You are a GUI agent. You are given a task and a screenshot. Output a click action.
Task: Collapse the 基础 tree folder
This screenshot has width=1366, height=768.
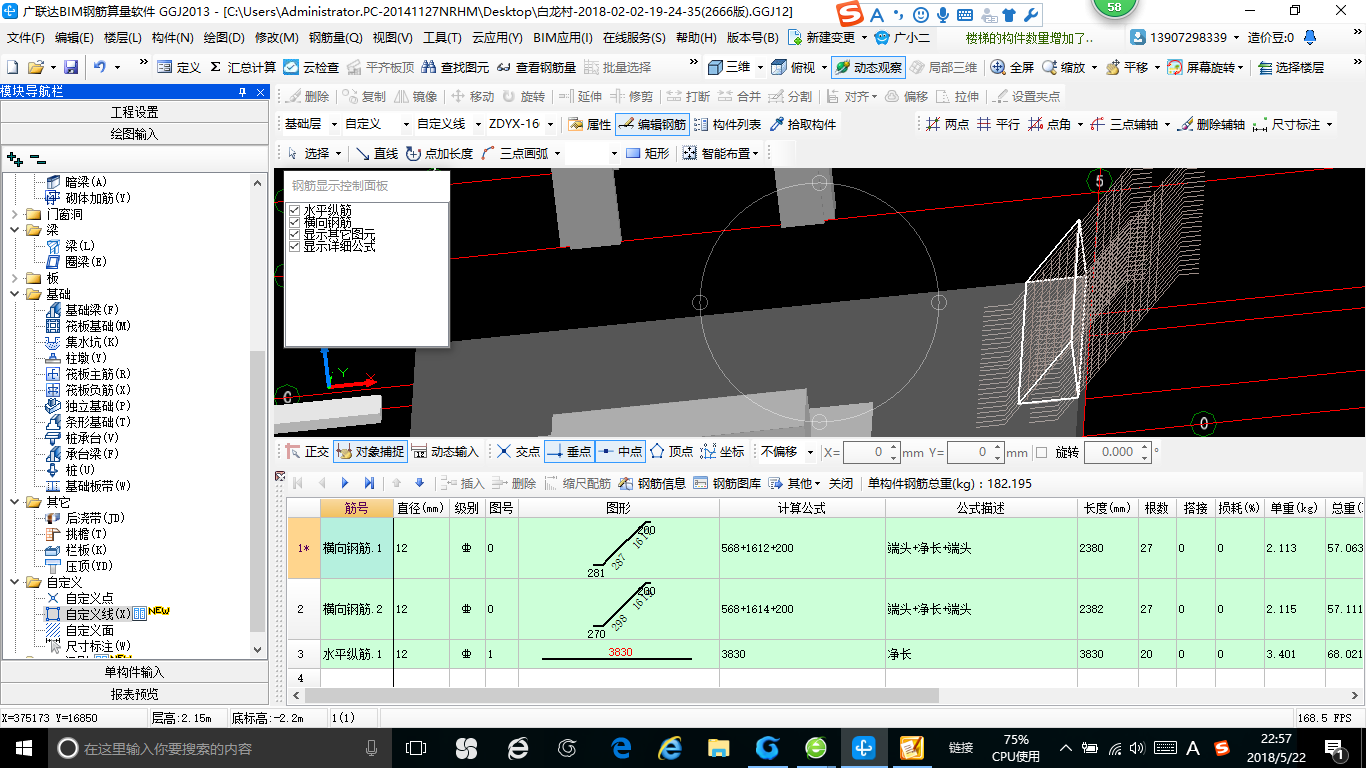(x=15, y=294)
